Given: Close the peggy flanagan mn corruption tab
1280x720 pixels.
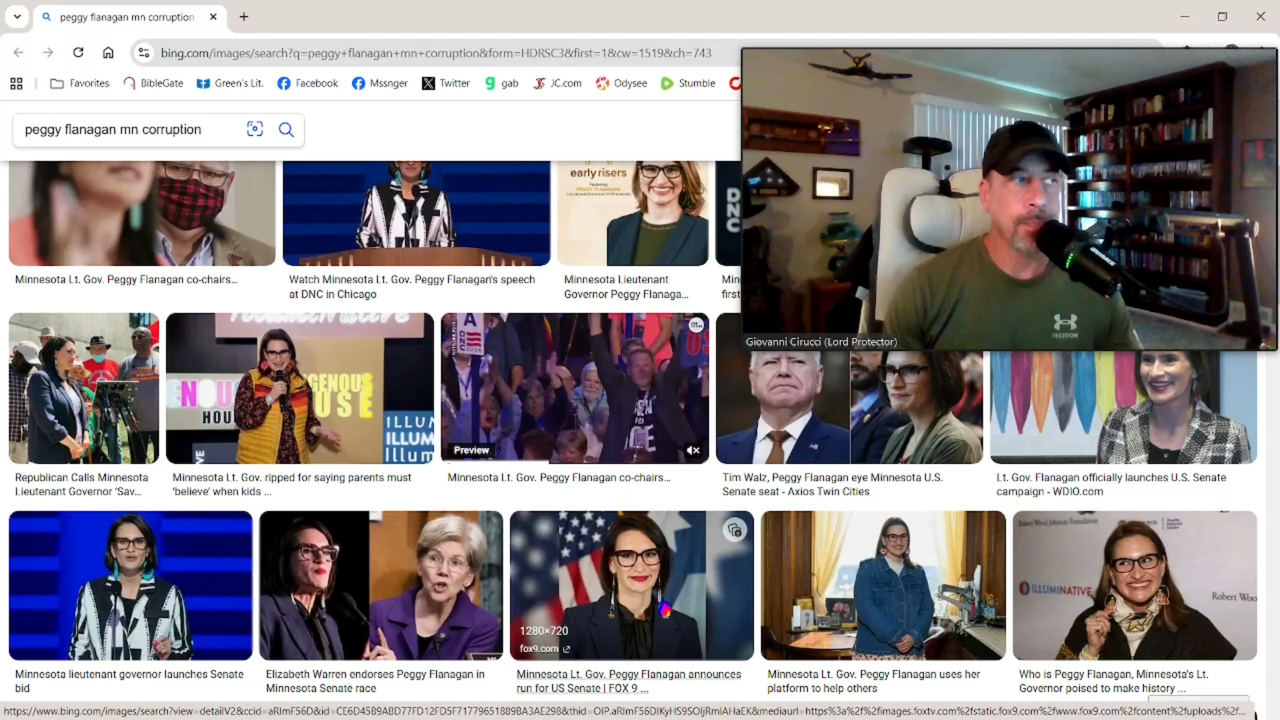Looking at the screenshot, I should 214,17.
